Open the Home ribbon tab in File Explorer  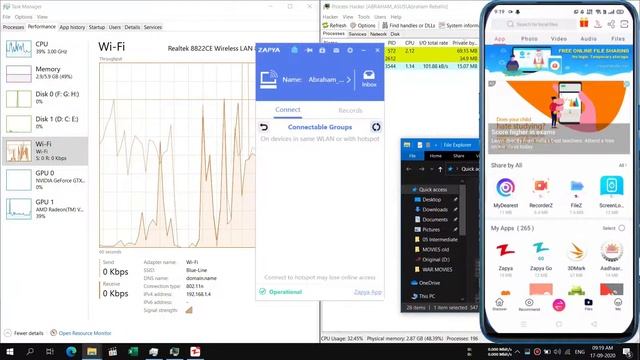pyautogui.click(x=436, y=156)
